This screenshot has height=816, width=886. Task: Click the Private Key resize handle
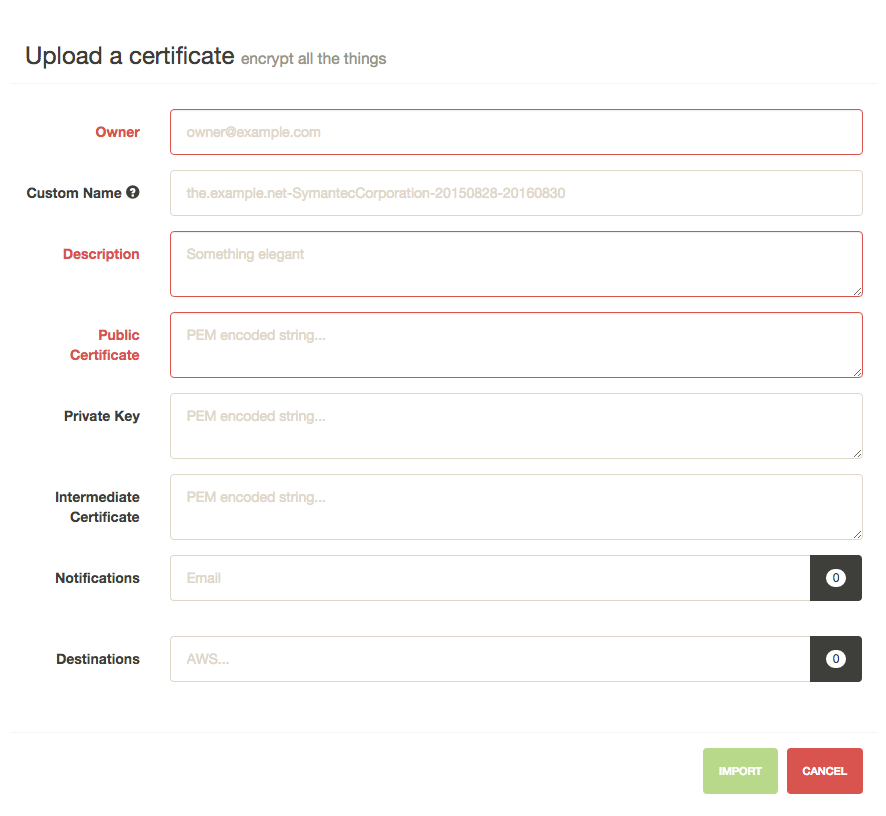857,454
